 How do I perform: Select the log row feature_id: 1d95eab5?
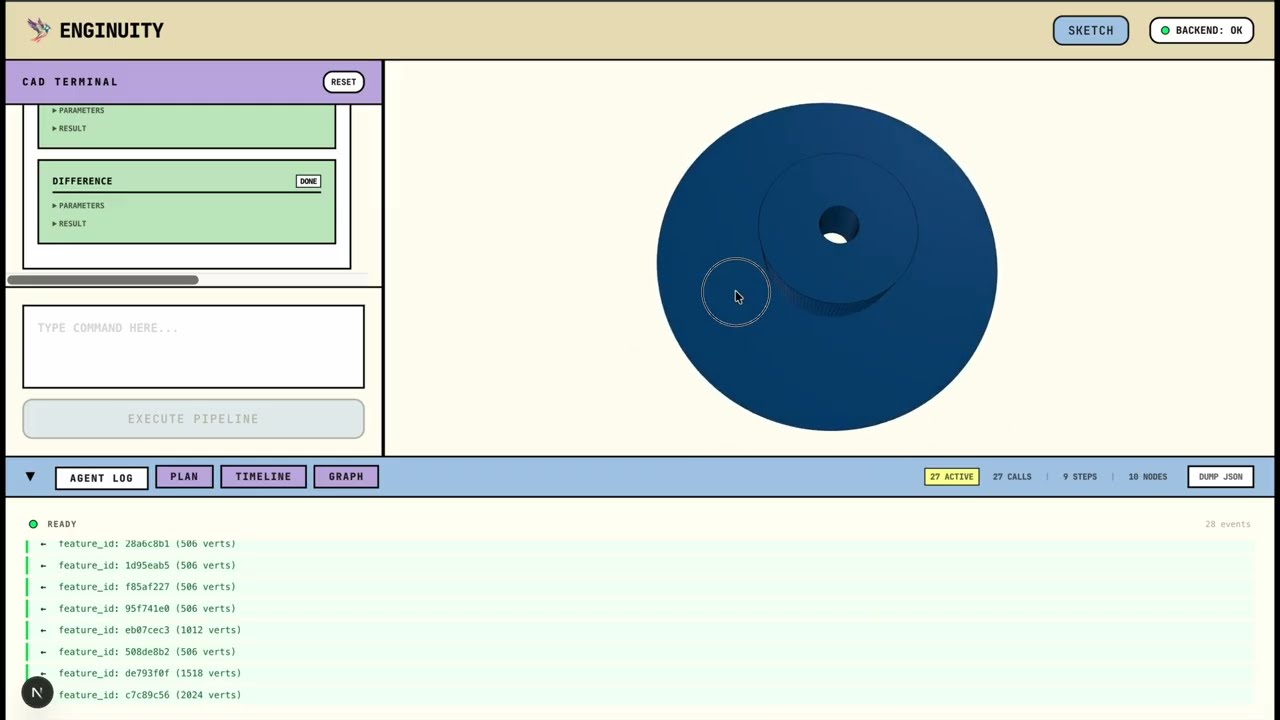click(640, 565)
